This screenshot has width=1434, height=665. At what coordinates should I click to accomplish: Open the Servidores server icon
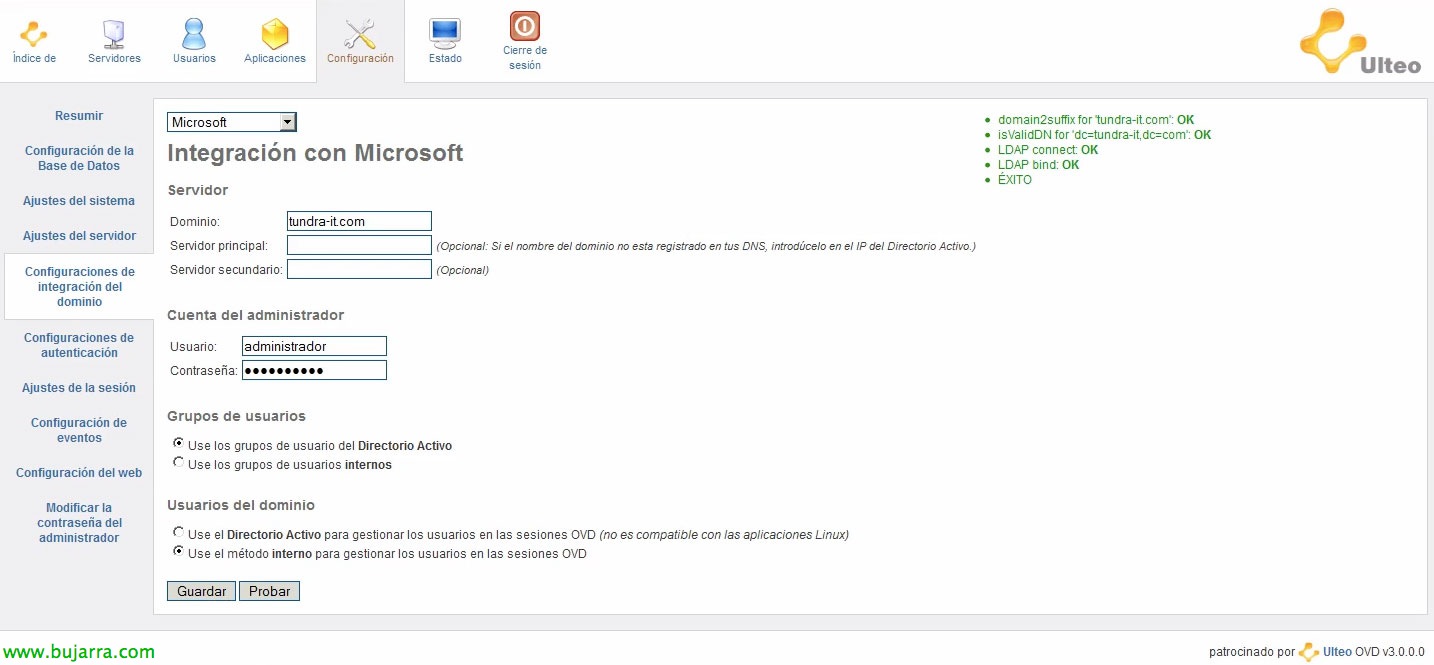tap(114, 34)
